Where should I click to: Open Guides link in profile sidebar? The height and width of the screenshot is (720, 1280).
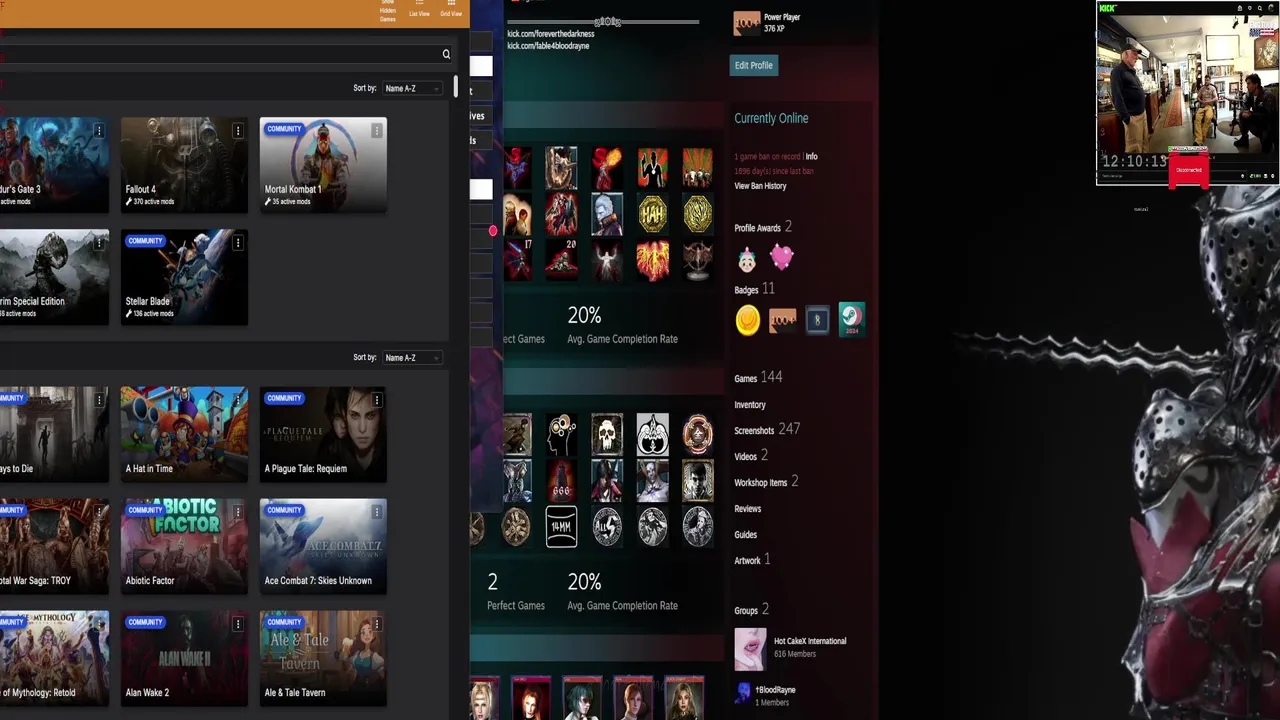(x=746, y=535)
